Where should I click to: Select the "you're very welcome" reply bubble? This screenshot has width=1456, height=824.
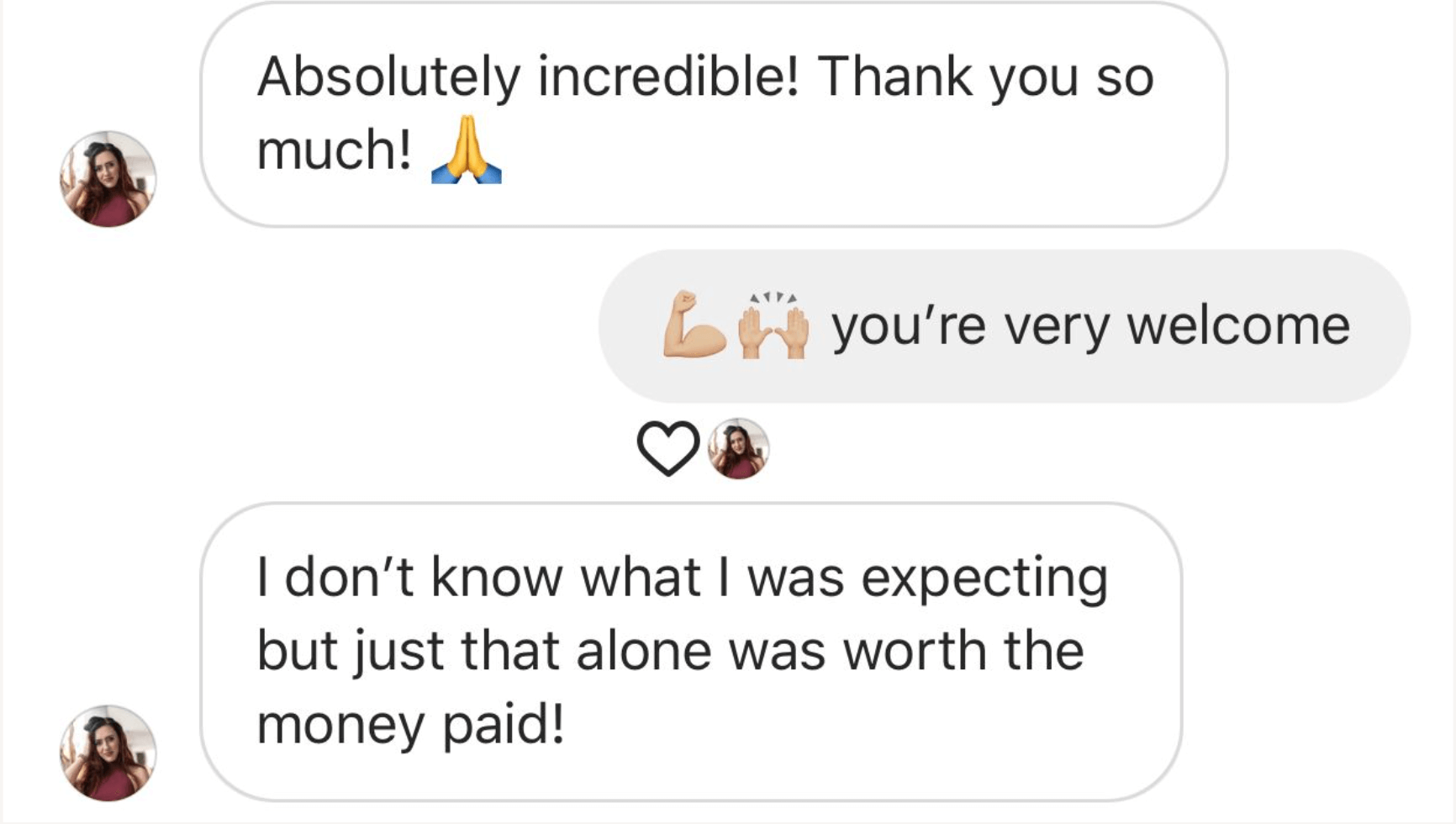1004,326
